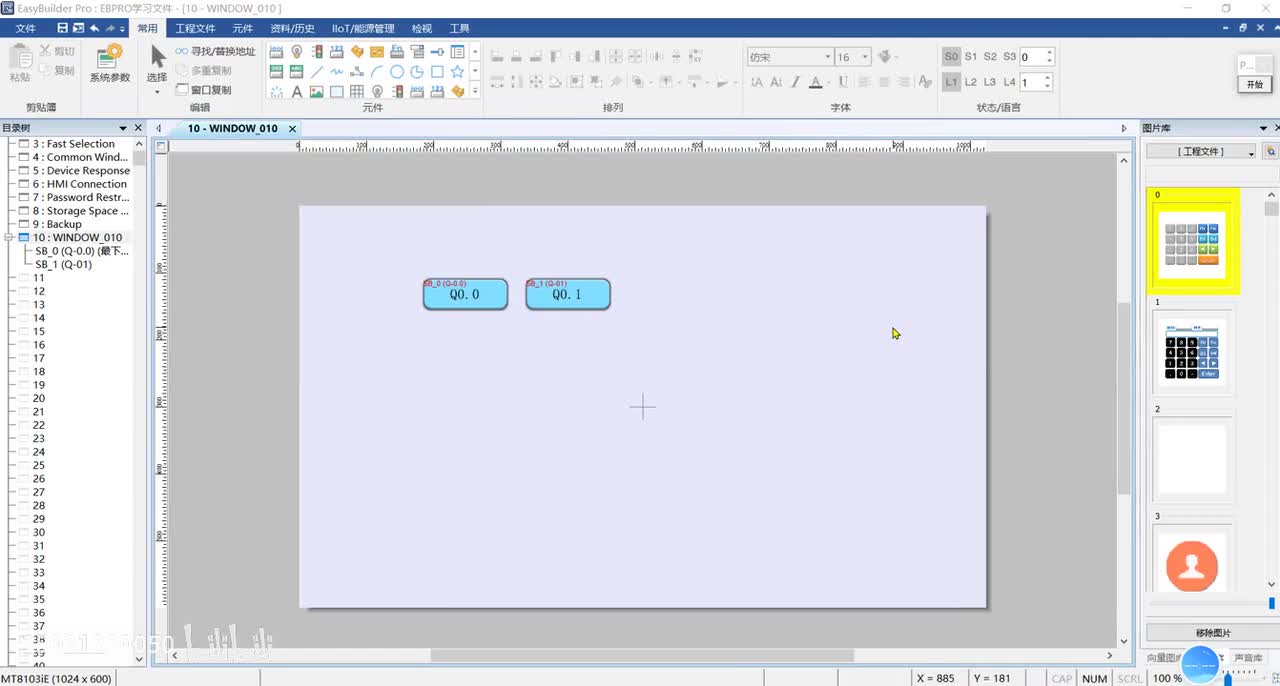Switch object state to S3
Image resolution: width=1280 pixels, height=686 pixels.
[x=1009, y=57]
